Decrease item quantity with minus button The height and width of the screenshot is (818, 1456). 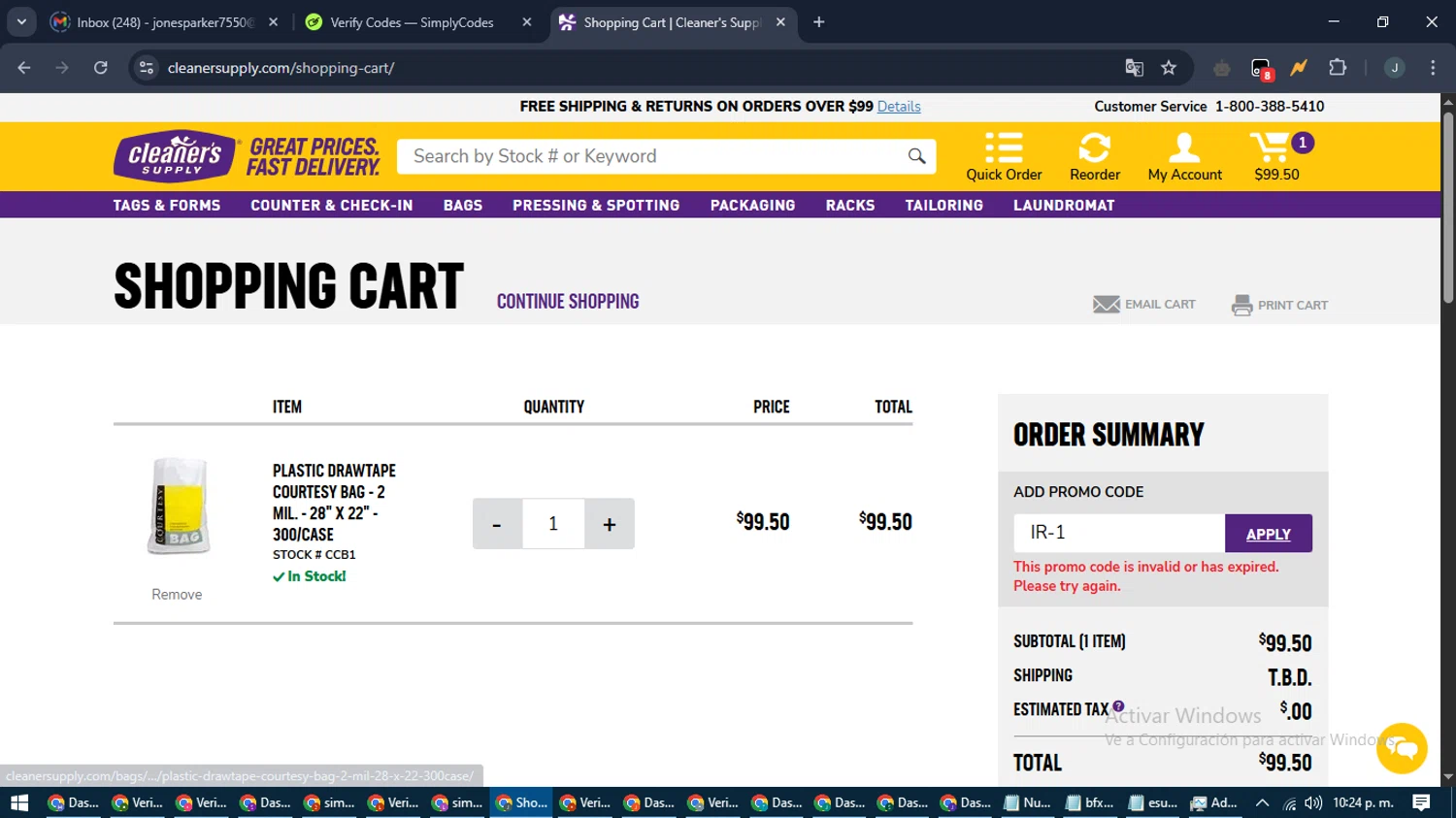[x=497, y=524]
